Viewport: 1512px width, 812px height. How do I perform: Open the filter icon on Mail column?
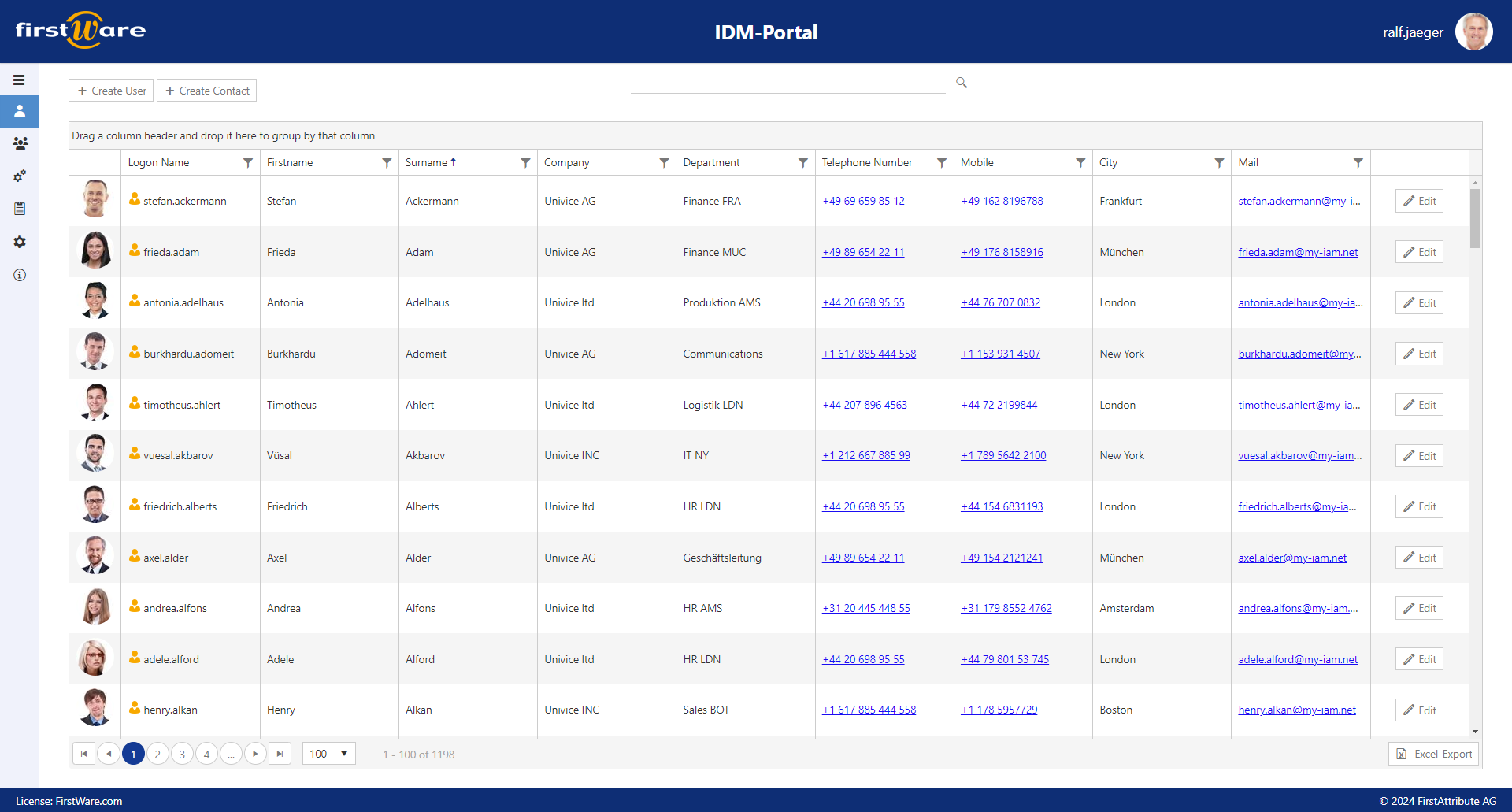pyautogui.click(x=1358, y=162)
